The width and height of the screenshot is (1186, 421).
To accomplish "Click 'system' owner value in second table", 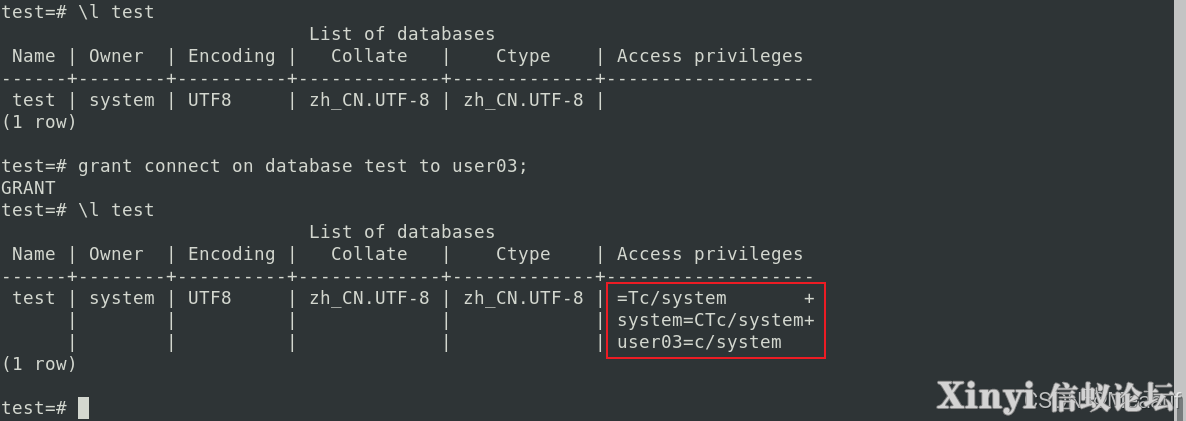I will 122,299.
